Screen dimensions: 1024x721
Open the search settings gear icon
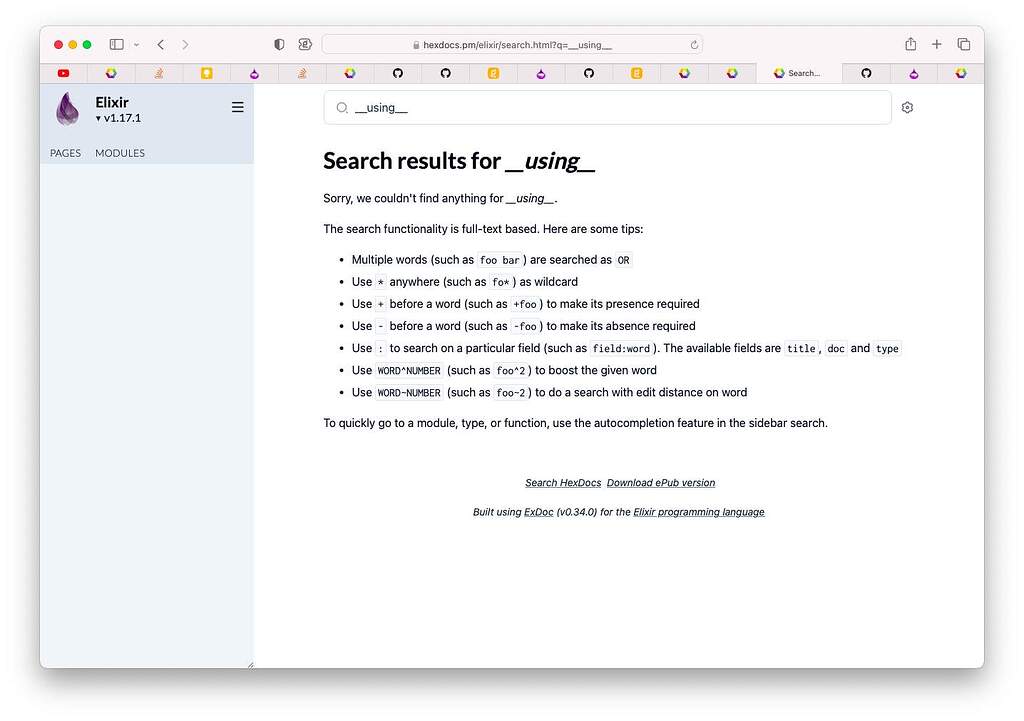[x=907, y=107]
